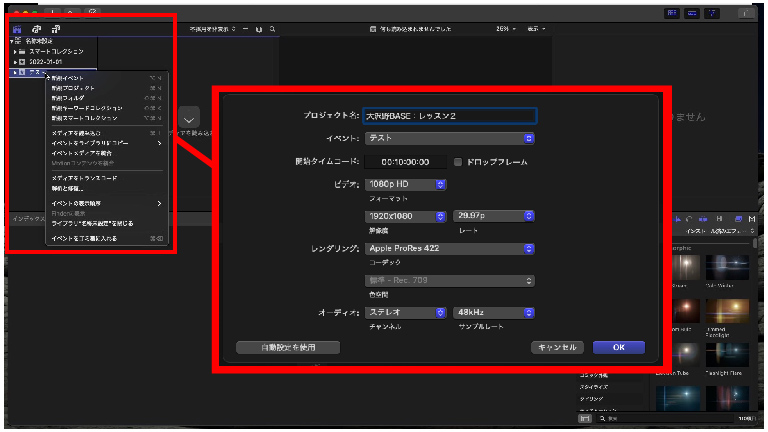Screen dimensions: 768x432
Task: Open the viewer zoom 26% dropdown
Action: coord(506,29)
